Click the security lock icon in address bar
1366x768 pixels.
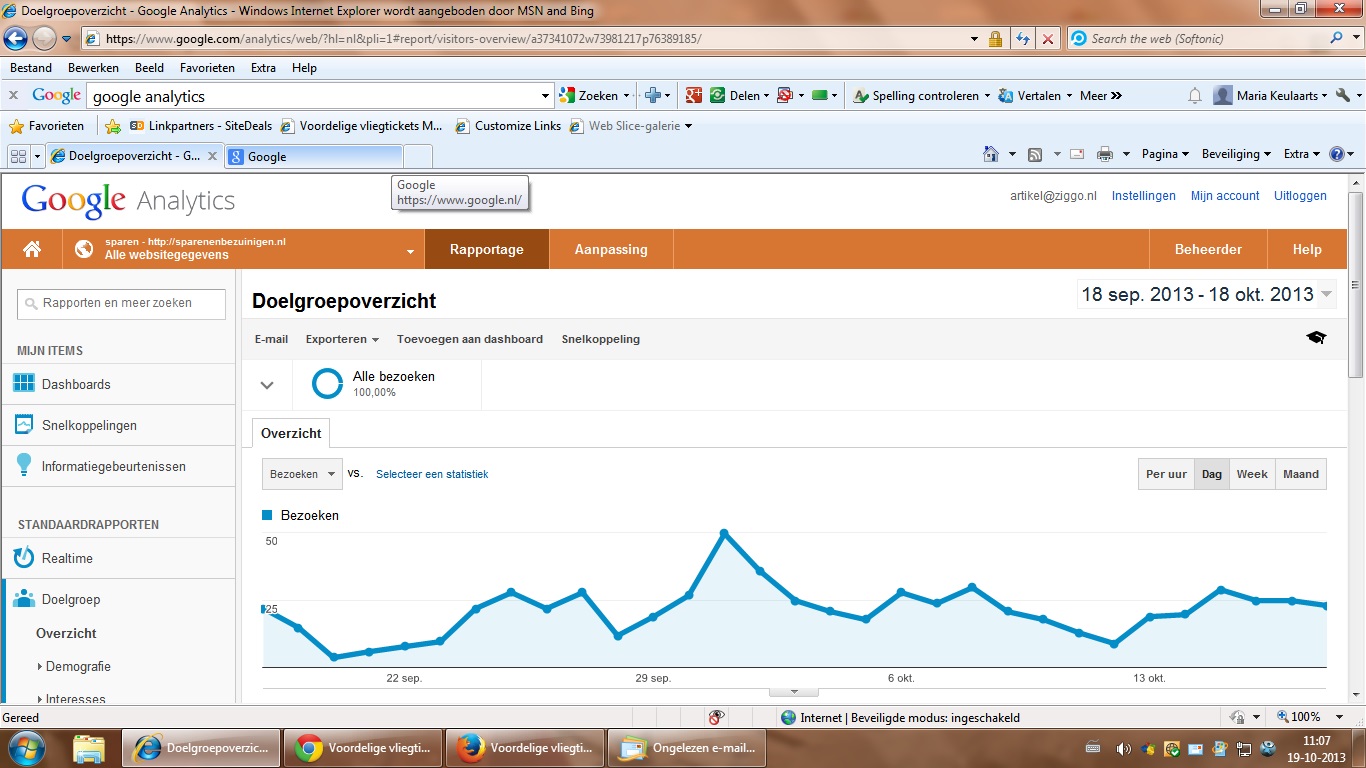coord(995,39)
